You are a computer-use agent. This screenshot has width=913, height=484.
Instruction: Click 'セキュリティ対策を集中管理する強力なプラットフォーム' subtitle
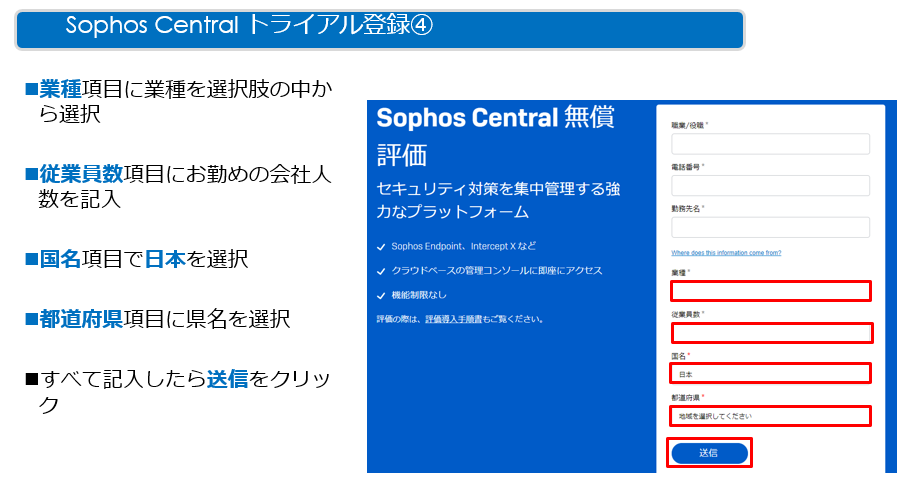498,200
